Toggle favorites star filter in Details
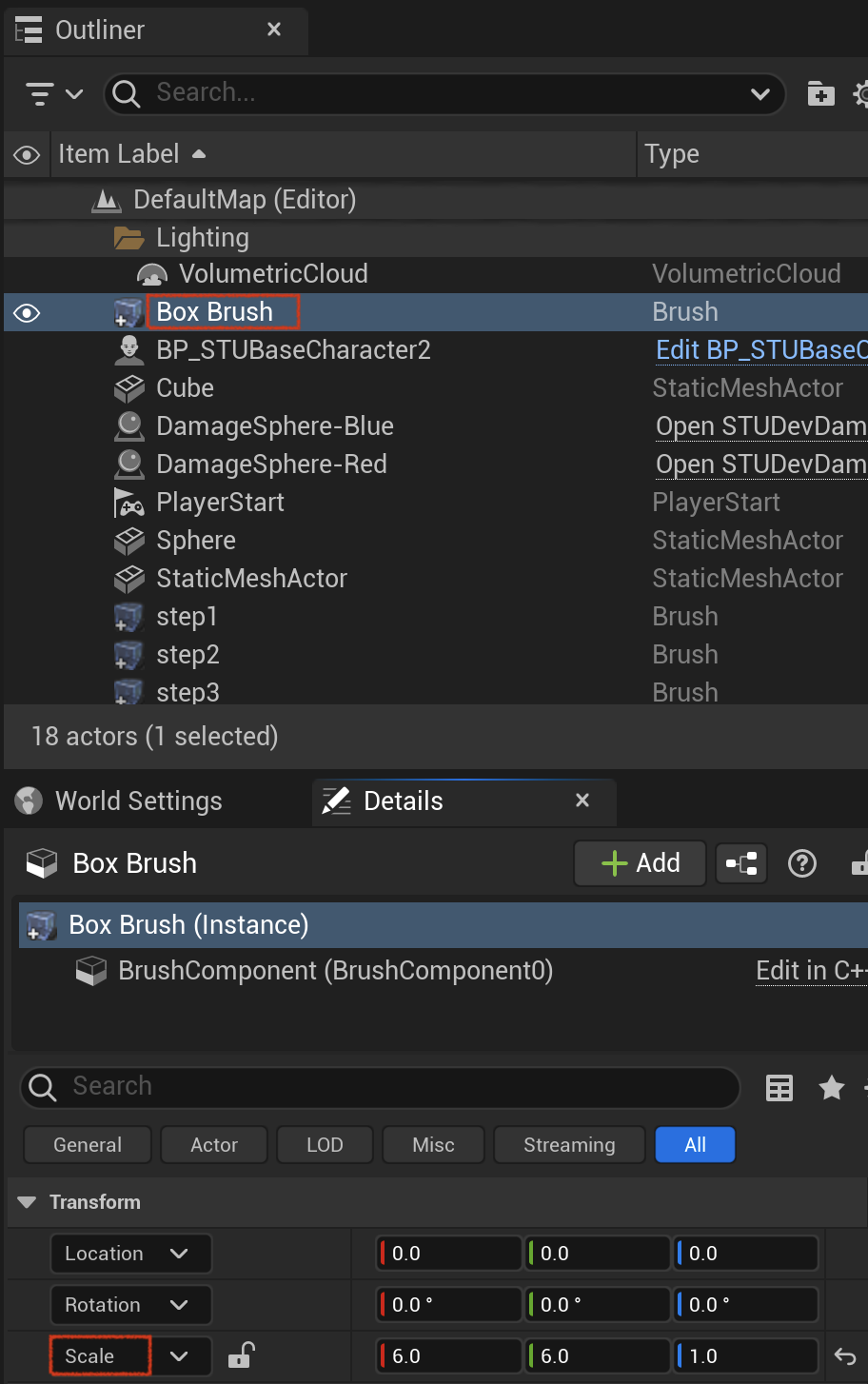Image resolution: width=868 pixels, height=1384 pixels. click(x=832, y=1087)
